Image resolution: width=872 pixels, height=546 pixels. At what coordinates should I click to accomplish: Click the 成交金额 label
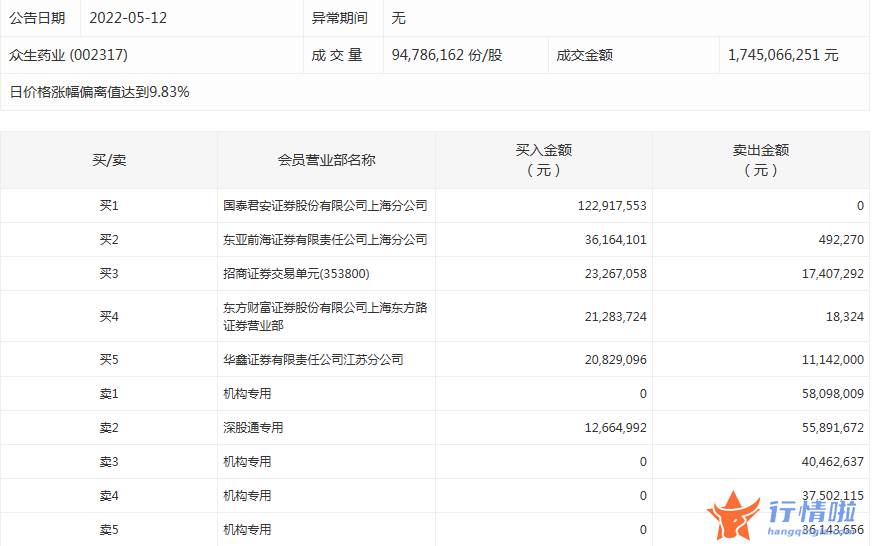point(584,54)
